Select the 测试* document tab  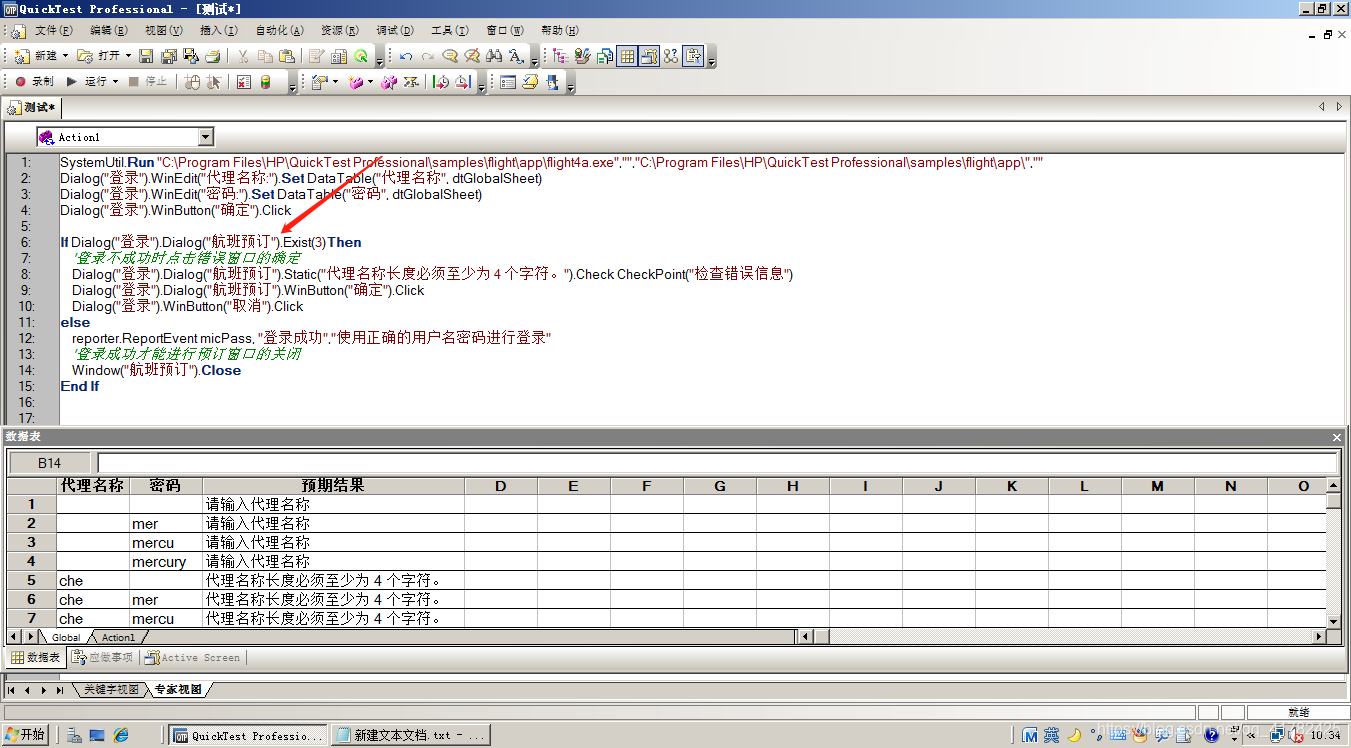tap(33, 107)
